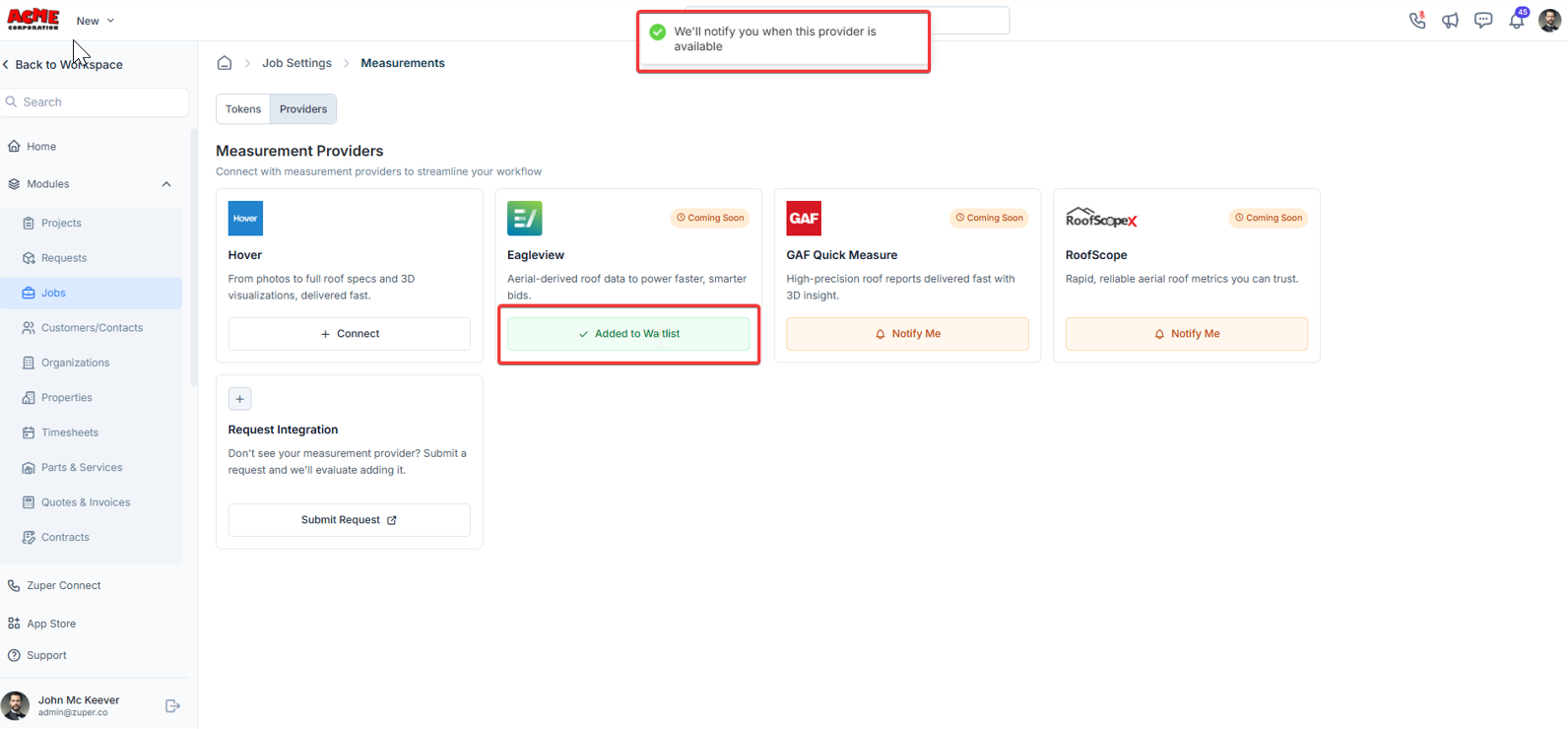Go Back to Workspace

point(63,65)
